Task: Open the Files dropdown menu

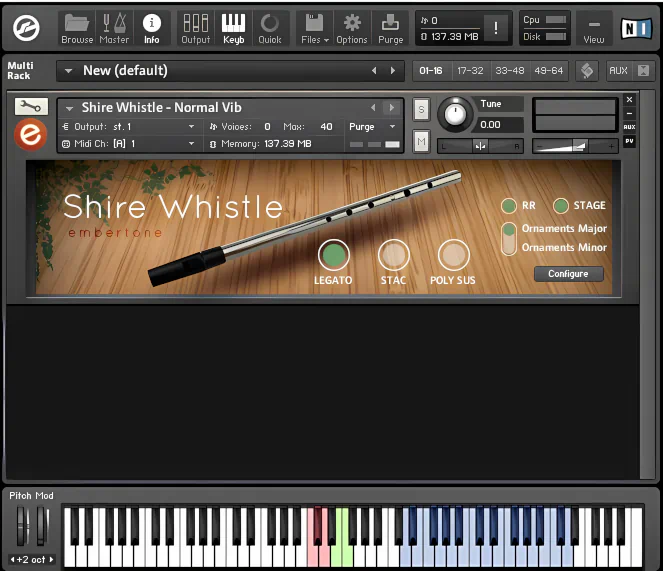Action: pos(315,28)
